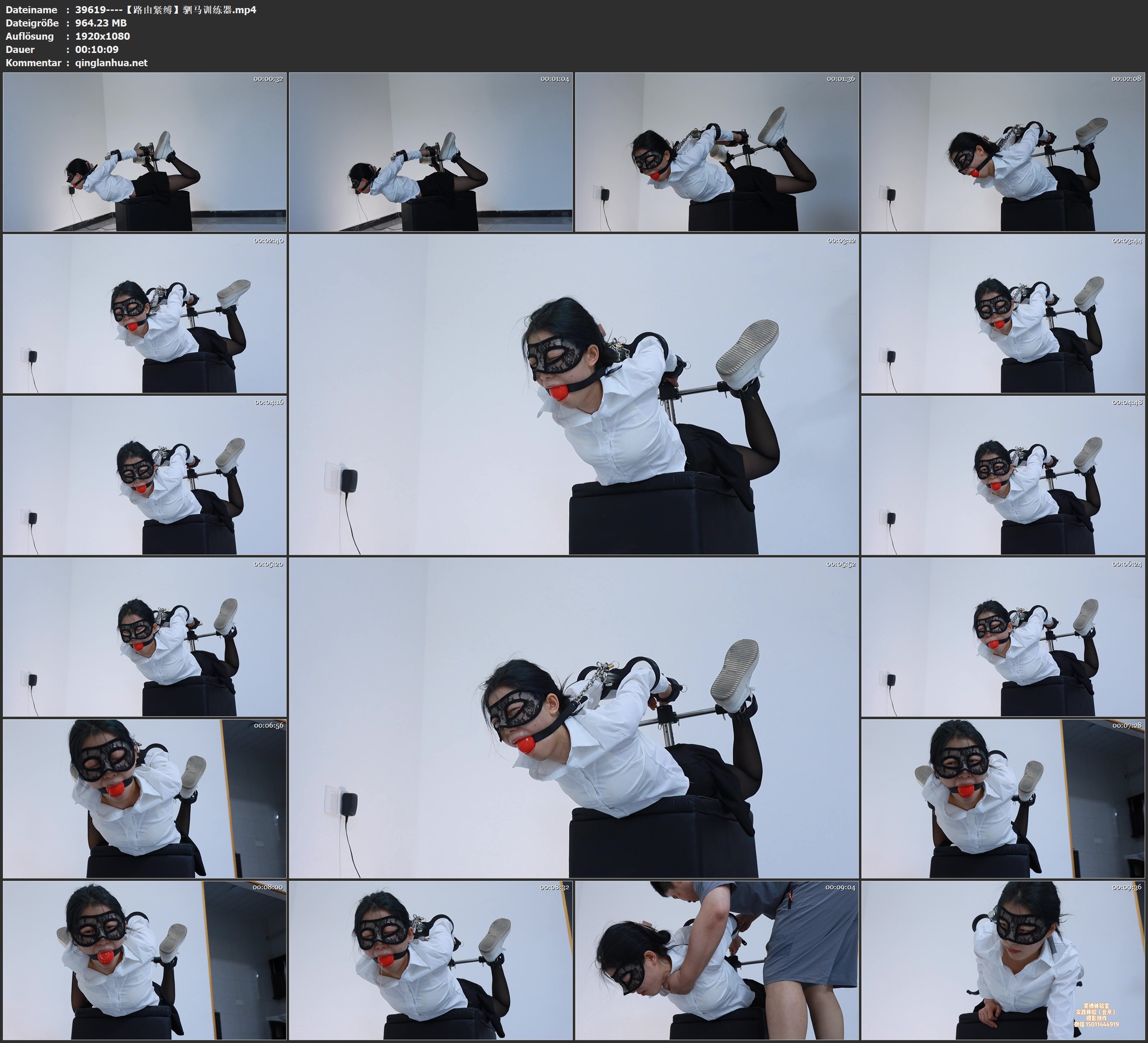Click the final 00:09:36 frame
This screenshot has width=1148, height=1043.
[1003, 960]
